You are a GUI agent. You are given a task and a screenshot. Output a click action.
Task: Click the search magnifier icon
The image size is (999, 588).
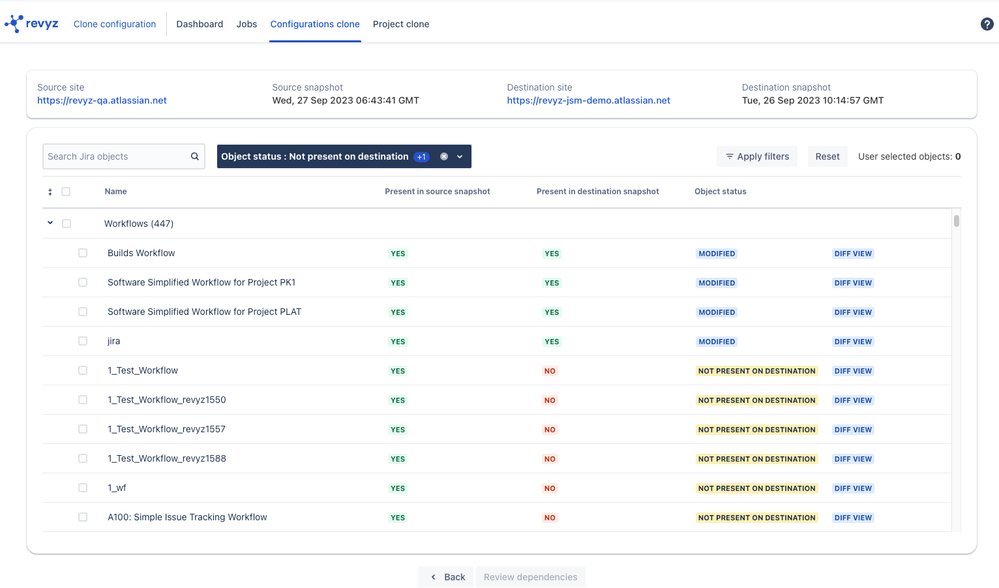point(194,156)
